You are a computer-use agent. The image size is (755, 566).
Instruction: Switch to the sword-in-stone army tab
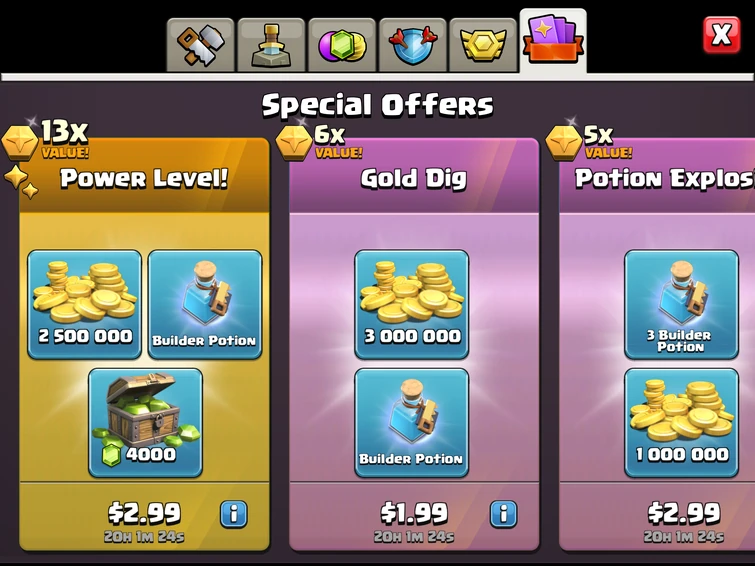tap(271, 45)
